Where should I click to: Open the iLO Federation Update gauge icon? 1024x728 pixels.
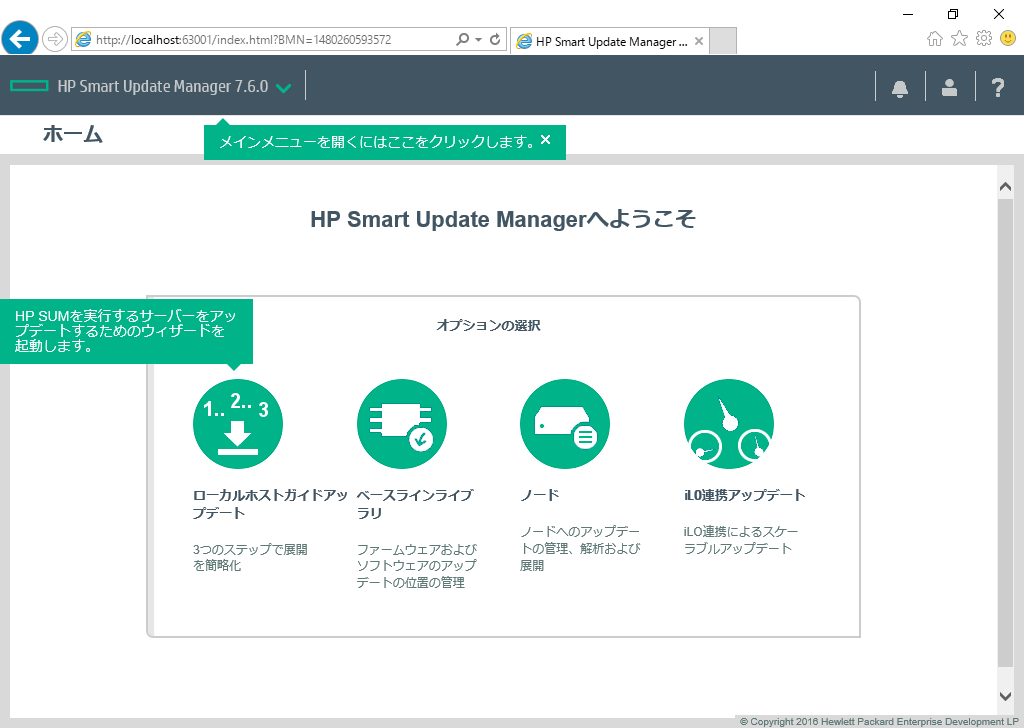pos(729,424)
